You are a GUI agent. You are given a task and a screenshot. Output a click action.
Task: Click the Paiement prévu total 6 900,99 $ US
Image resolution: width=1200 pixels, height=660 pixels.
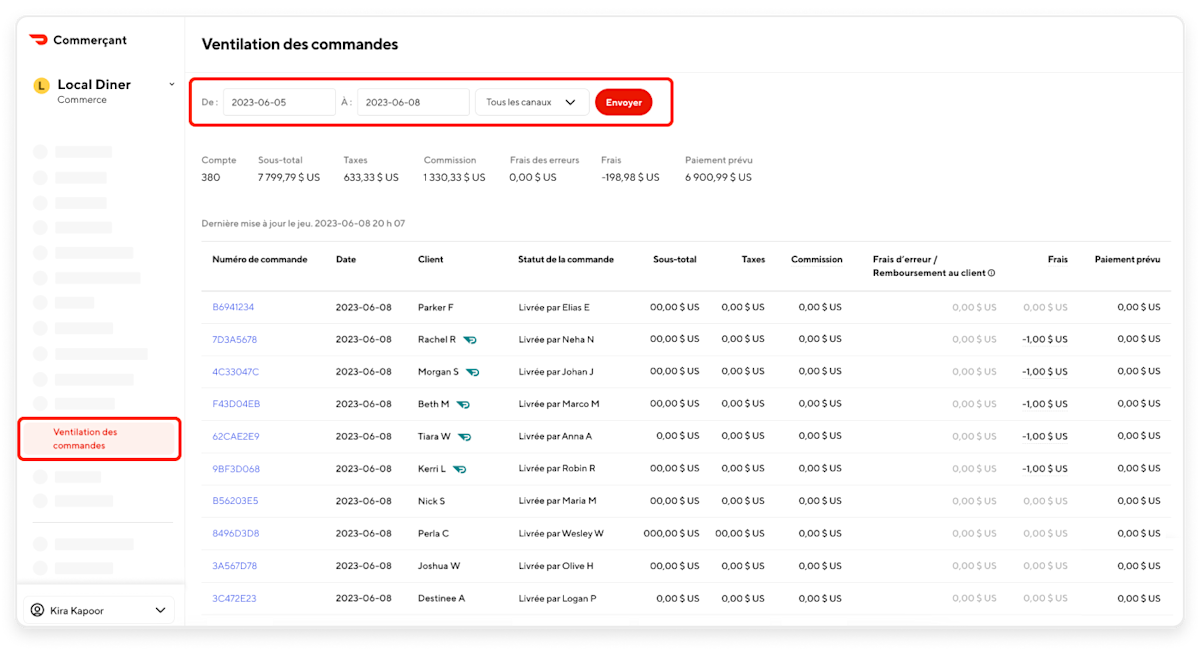[x=718, y=177]
